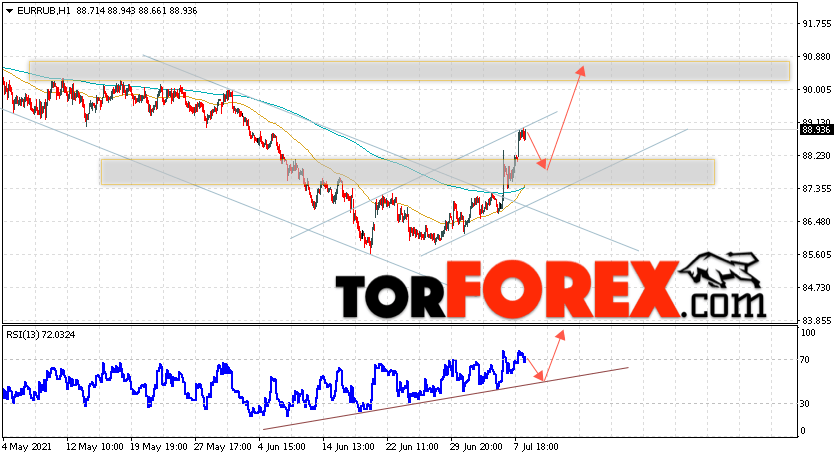Viewport: 838px width, 458px height.
Task: Select the RSI(13) 72.0324 indicator label
Action: tap(41, 335)
